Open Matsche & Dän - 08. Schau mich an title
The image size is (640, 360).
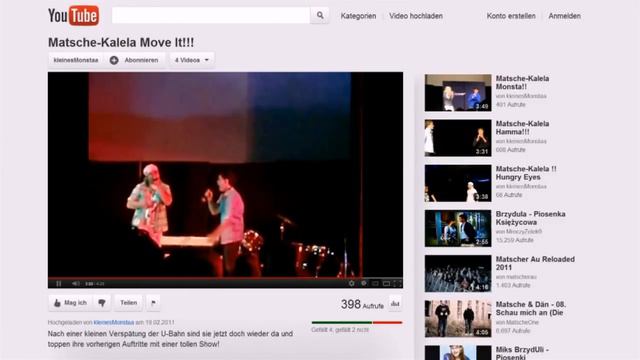(x=531, y=309)
